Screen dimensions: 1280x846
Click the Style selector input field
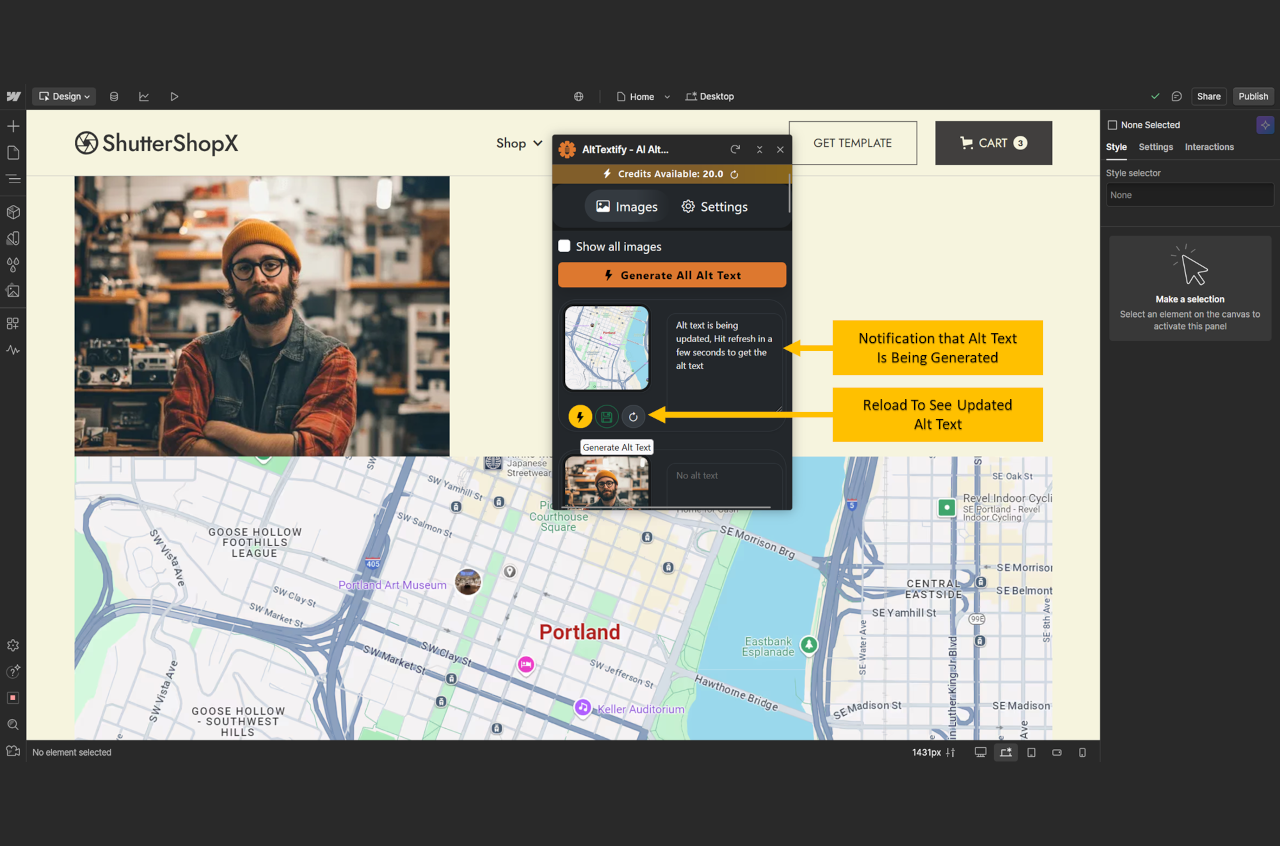tap(1190, 195)
